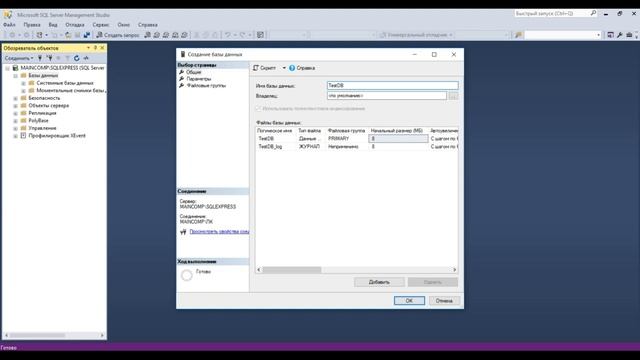Open view connection properties link
Viewport: 640px width, 360px height.
[x=219, y=231]
